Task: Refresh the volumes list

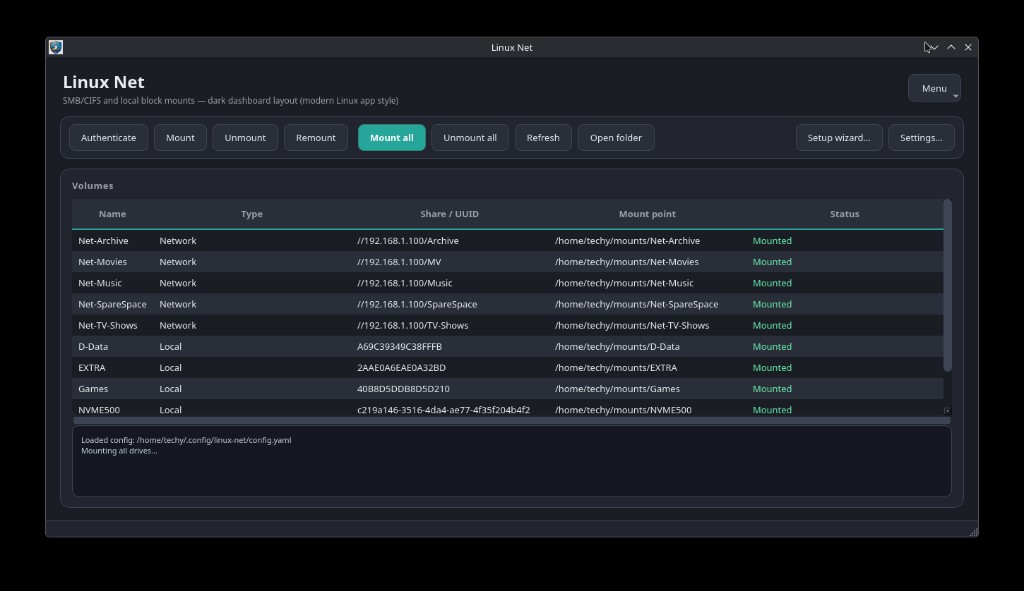Action: [543, 138]
